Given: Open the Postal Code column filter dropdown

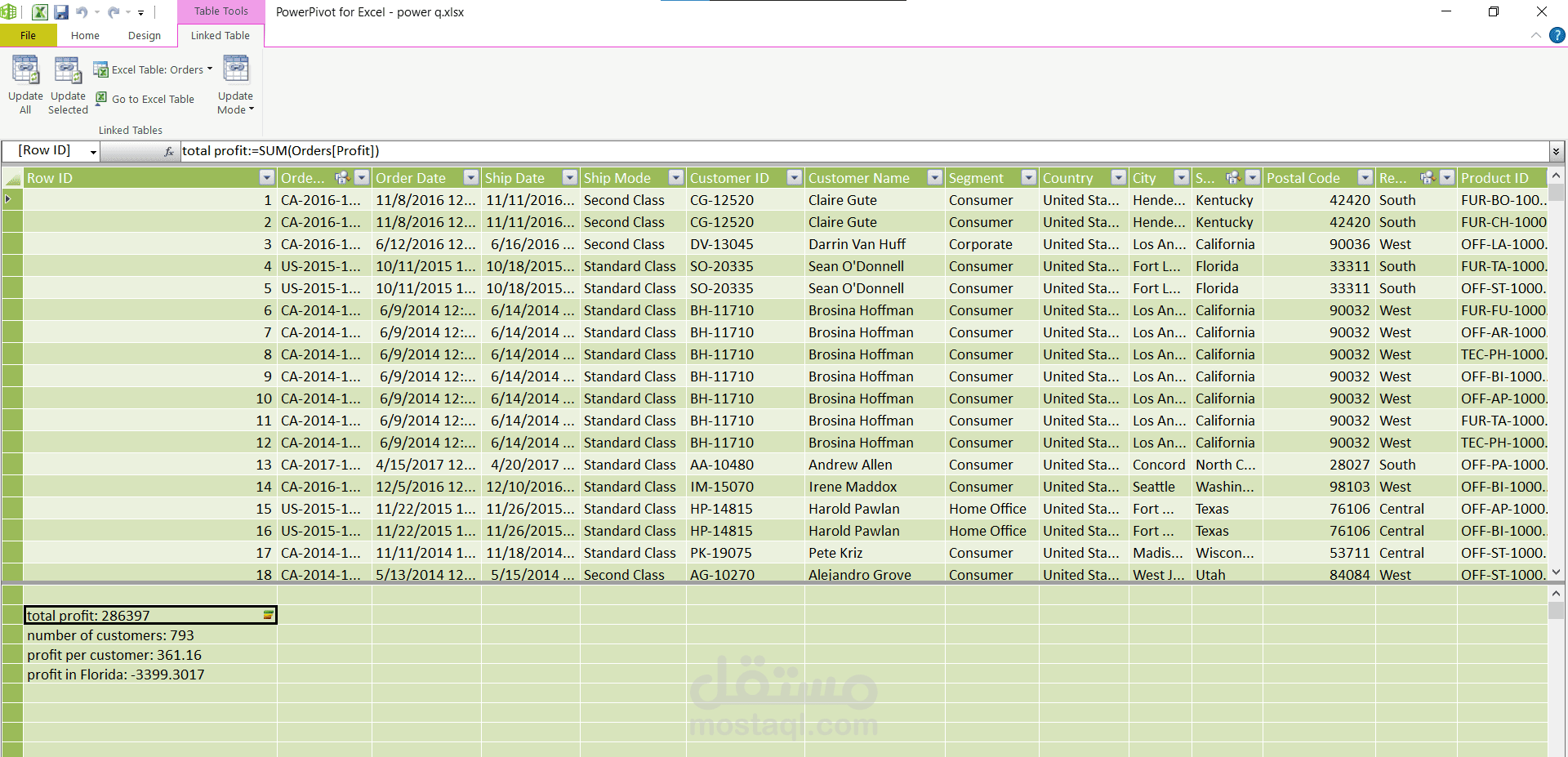Looking at the screenshot, I should point(1365,177).
